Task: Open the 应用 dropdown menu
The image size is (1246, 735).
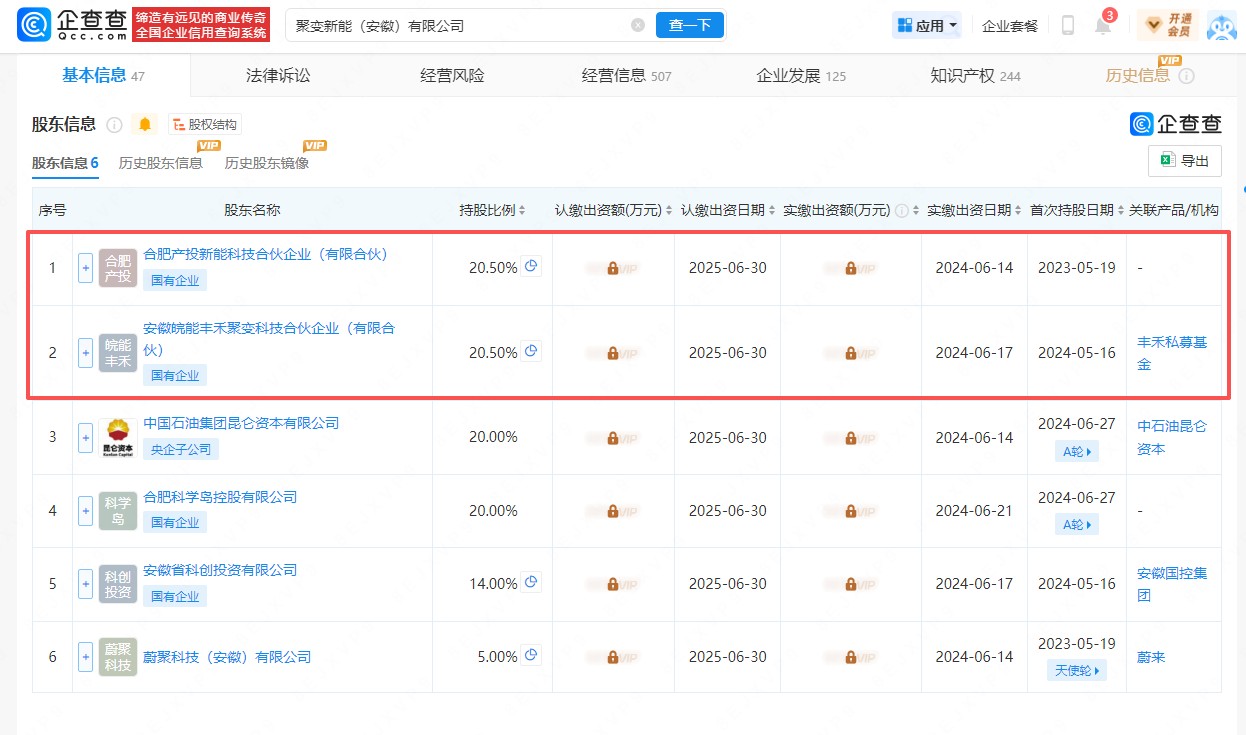Action: [x=927, y=26]
